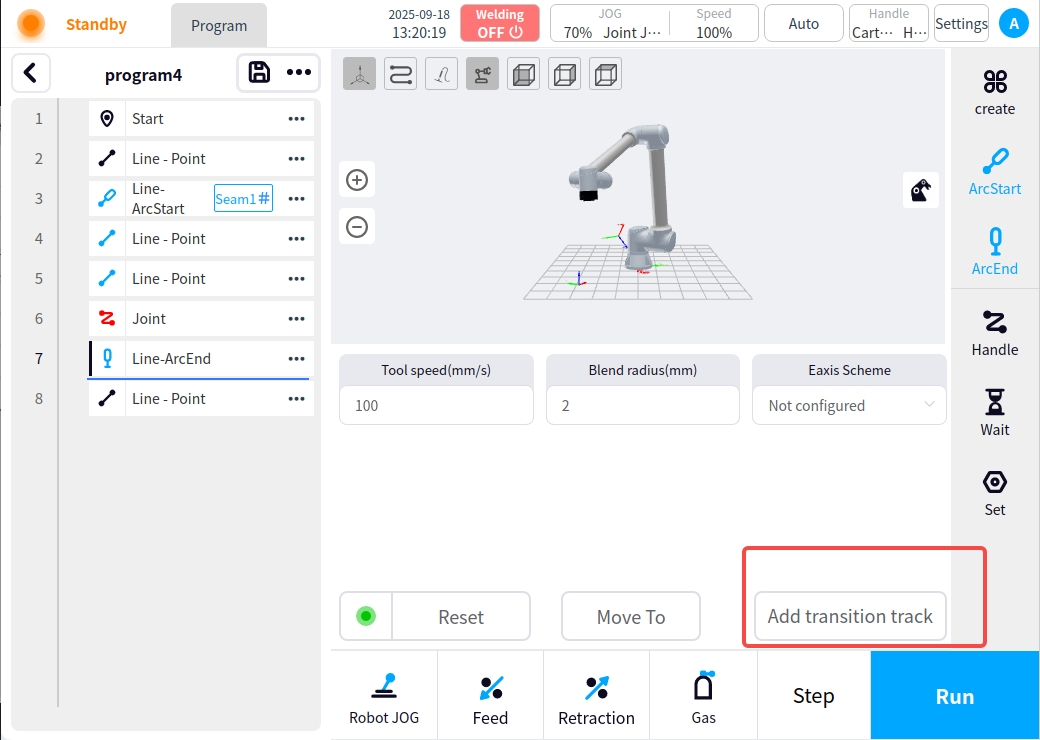Click the Set command icon
1040x740 pixels.
[995, 491]
